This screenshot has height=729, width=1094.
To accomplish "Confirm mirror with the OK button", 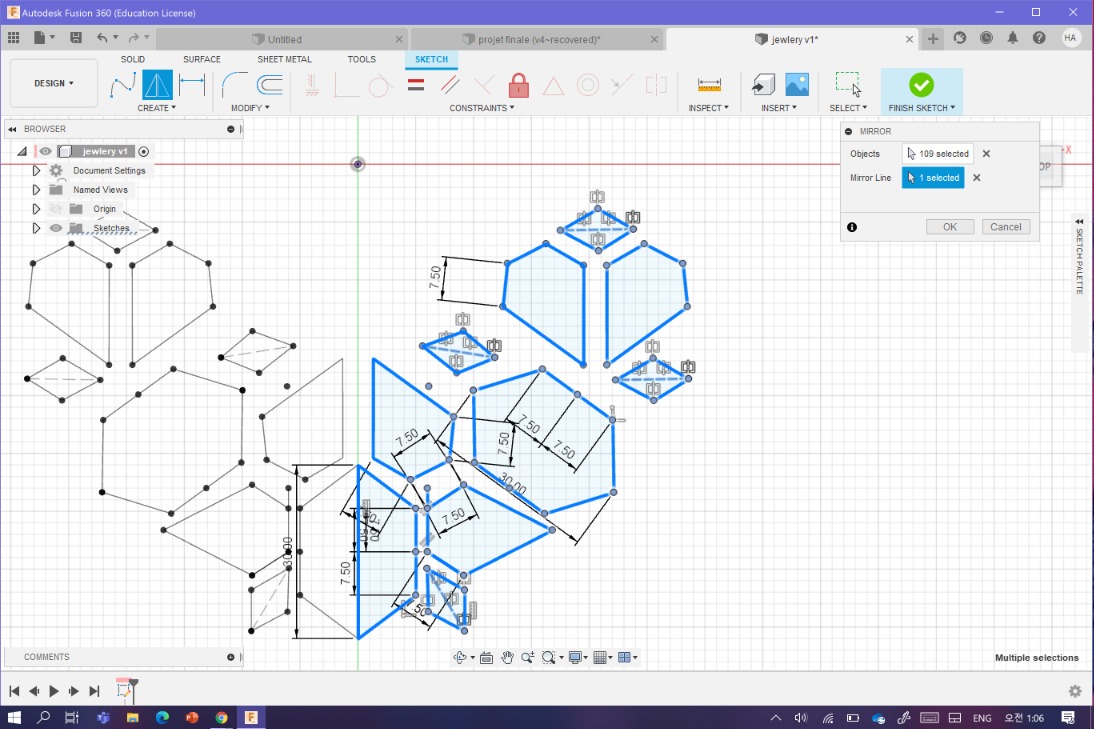I will tap(949, 227).
